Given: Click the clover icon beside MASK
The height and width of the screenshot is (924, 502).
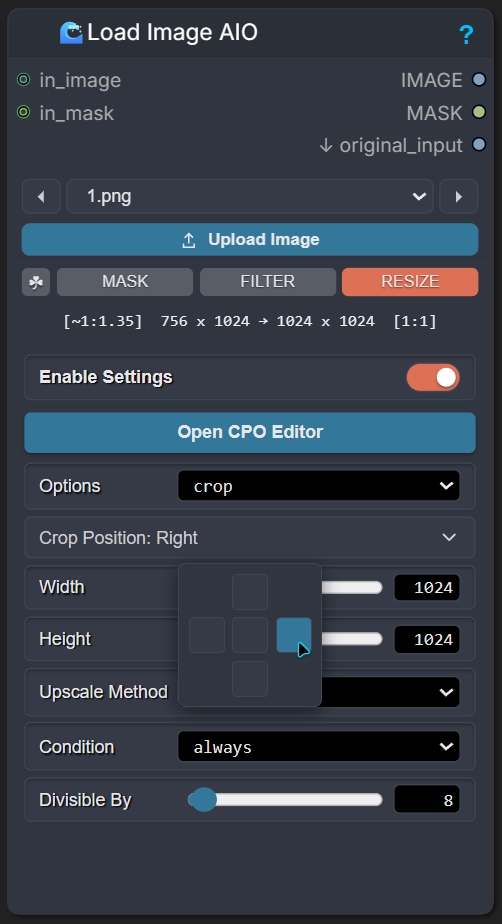Looking at the screenshot, I should pos(36,282).
